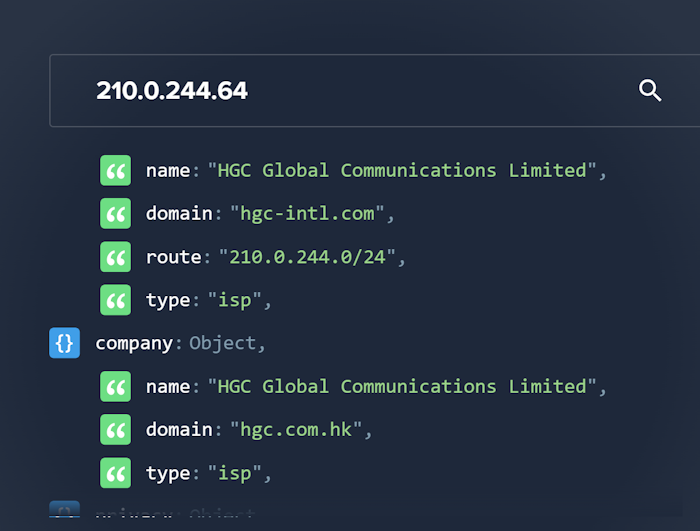The image size is (700, 531).
Task: Click the company key label
Action: click(134, 343)
